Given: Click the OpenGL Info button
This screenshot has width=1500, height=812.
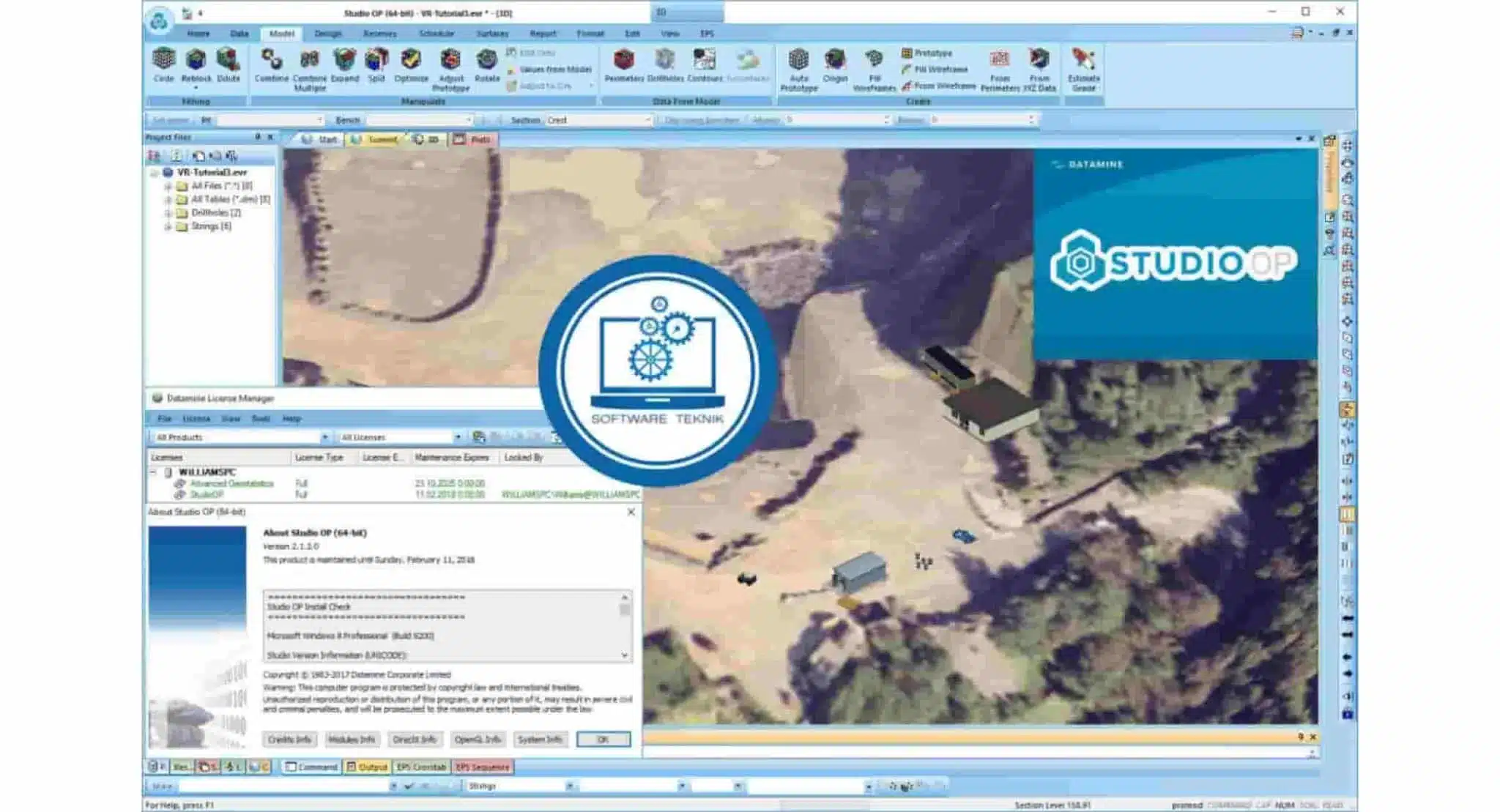Looking at the screenshot, I should click(478, 740).
